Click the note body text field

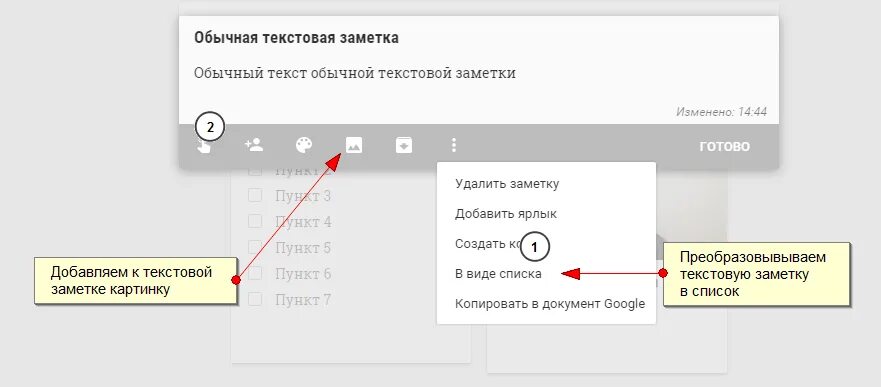pyautogui.click(x=355, y=73)
